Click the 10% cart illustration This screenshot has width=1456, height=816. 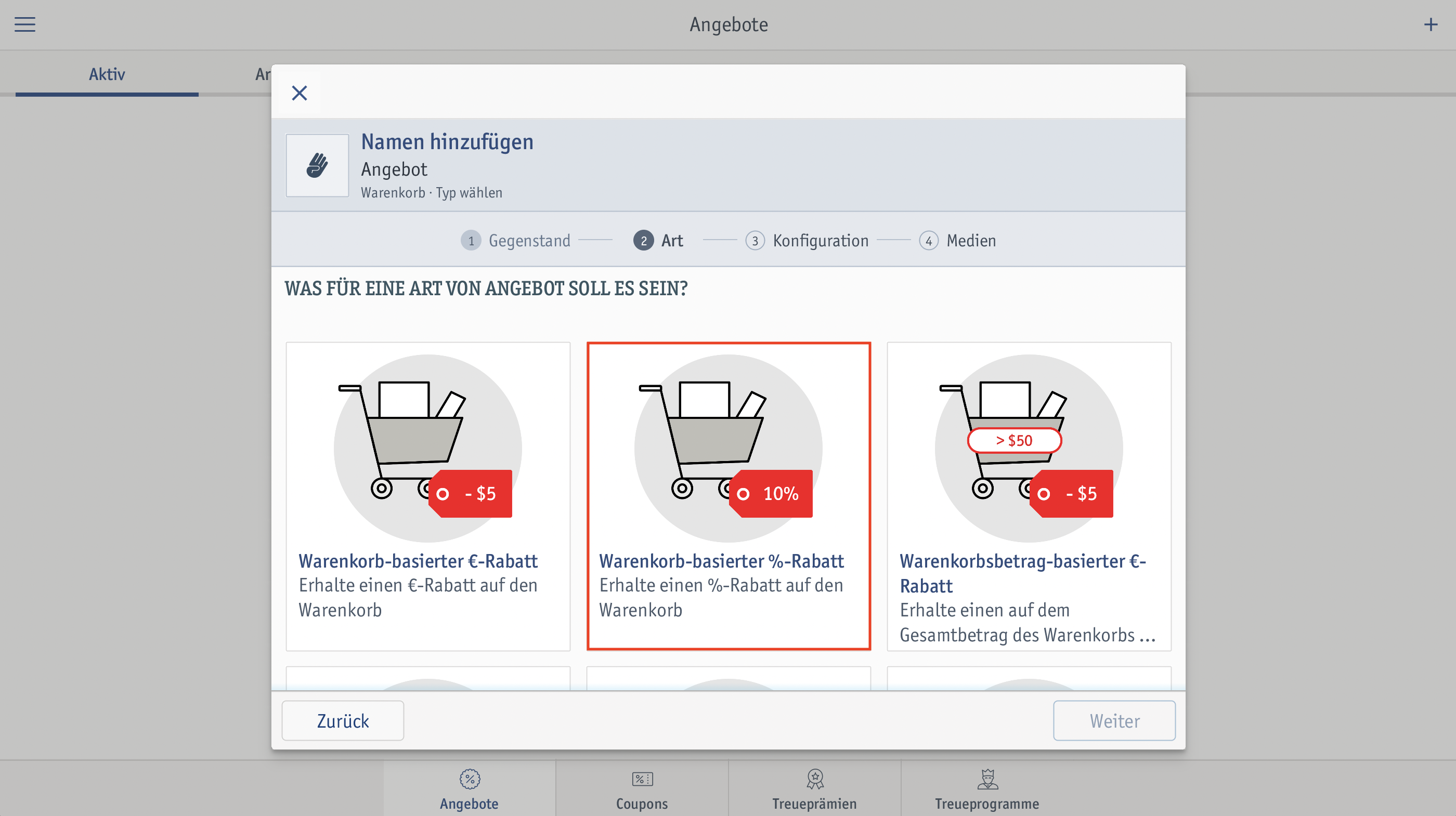(x=729, y=448)
